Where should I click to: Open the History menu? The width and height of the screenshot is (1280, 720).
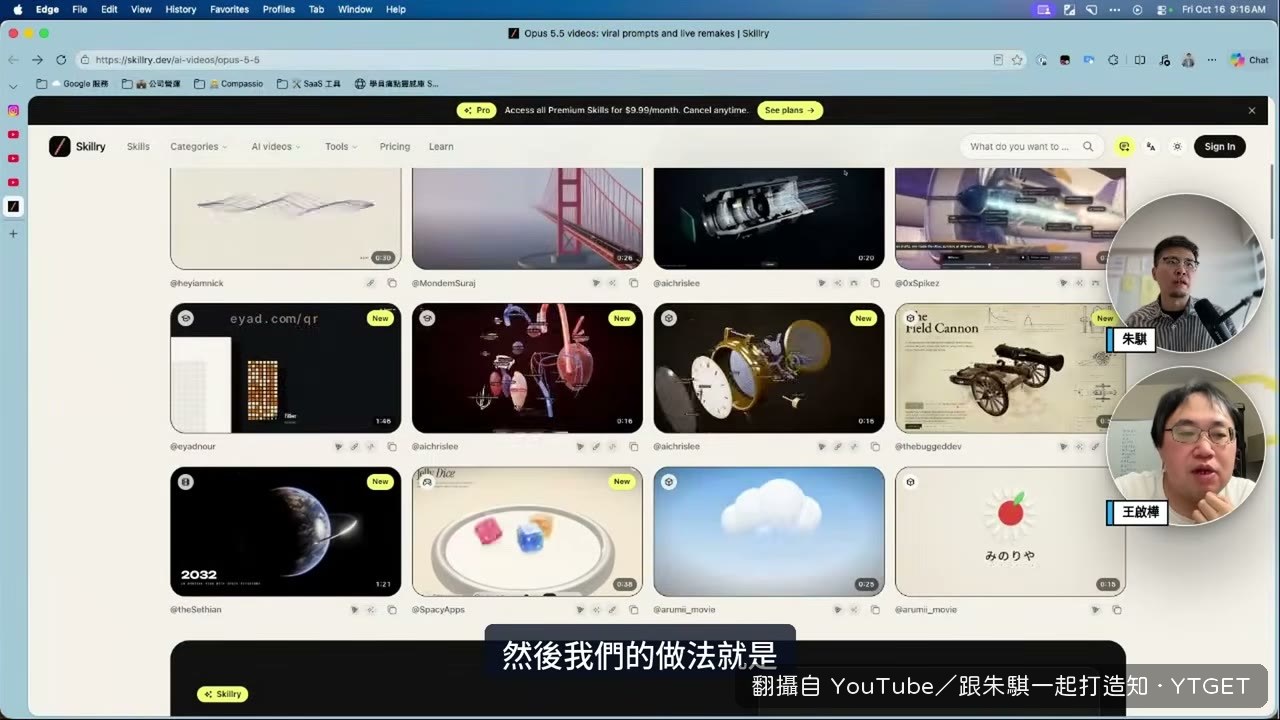[x=180, y=9]
